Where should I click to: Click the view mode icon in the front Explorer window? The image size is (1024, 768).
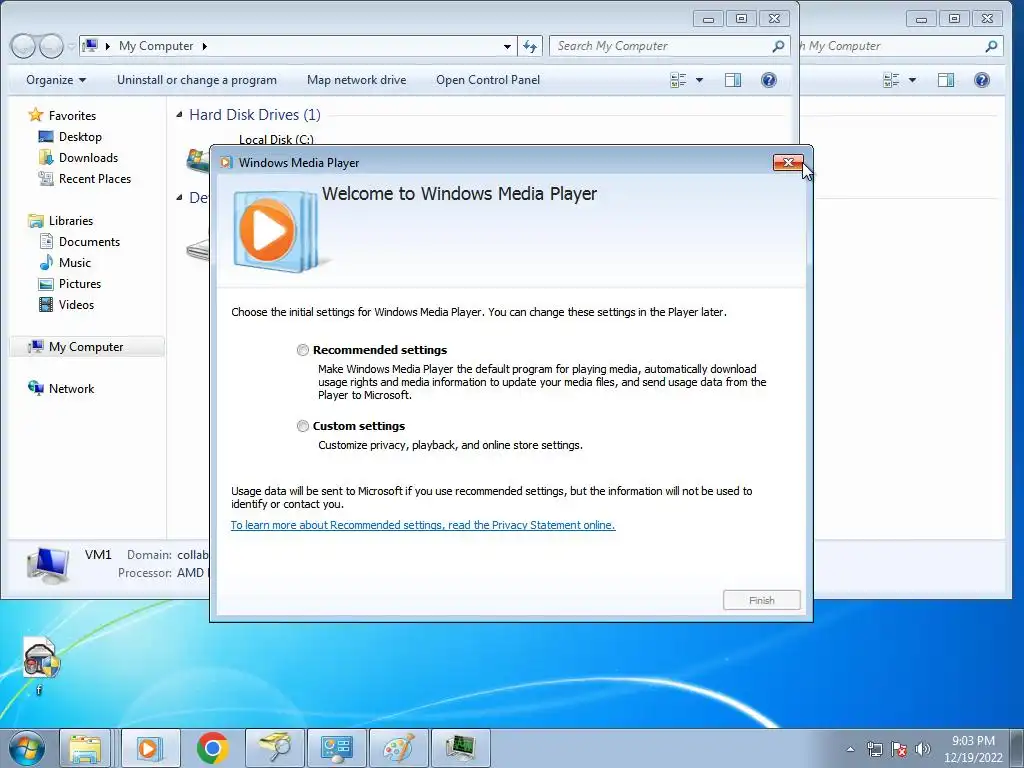[x=679, y=80]
